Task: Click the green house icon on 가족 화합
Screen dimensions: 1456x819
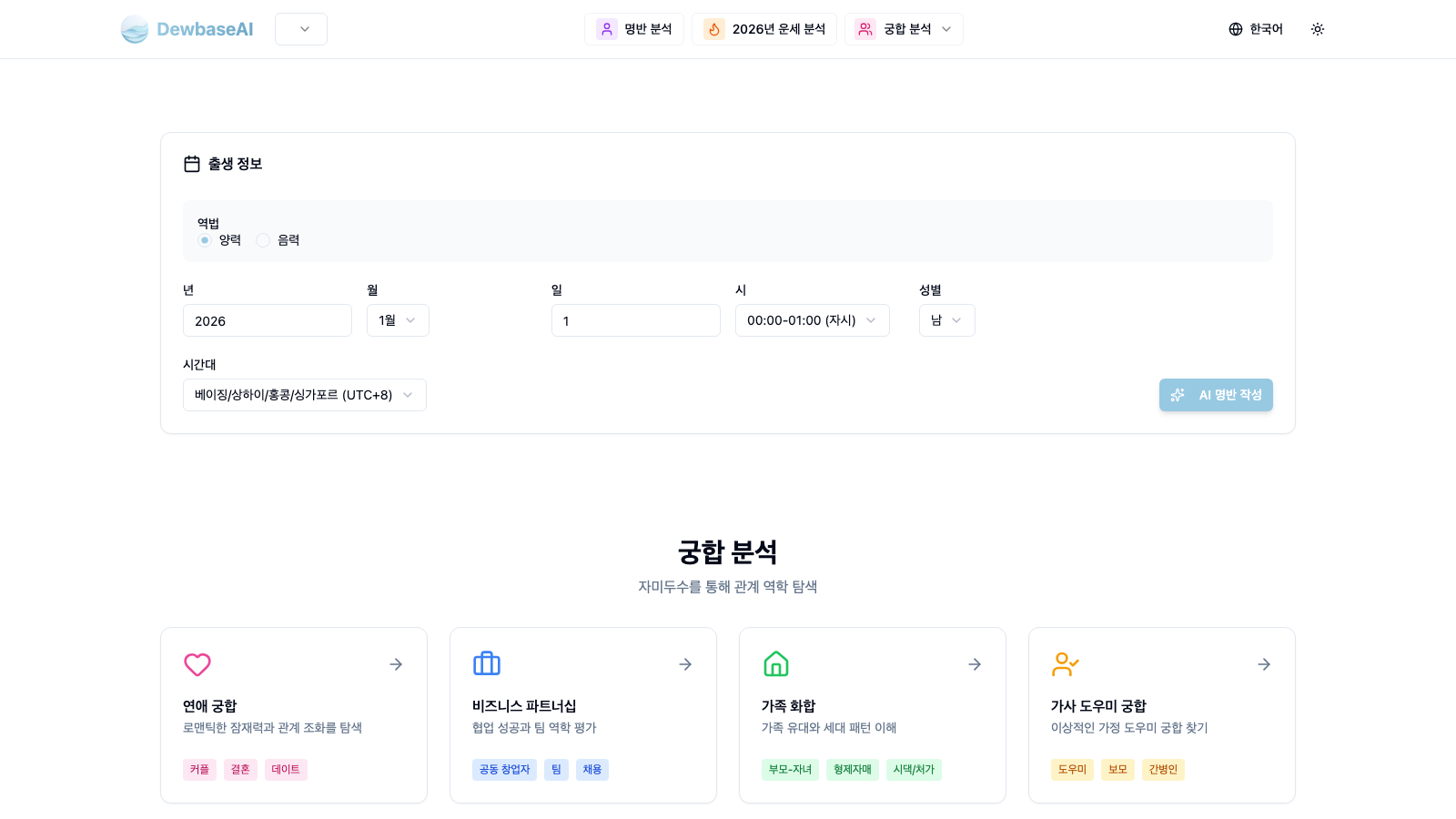Action: [x=776, y=664]
